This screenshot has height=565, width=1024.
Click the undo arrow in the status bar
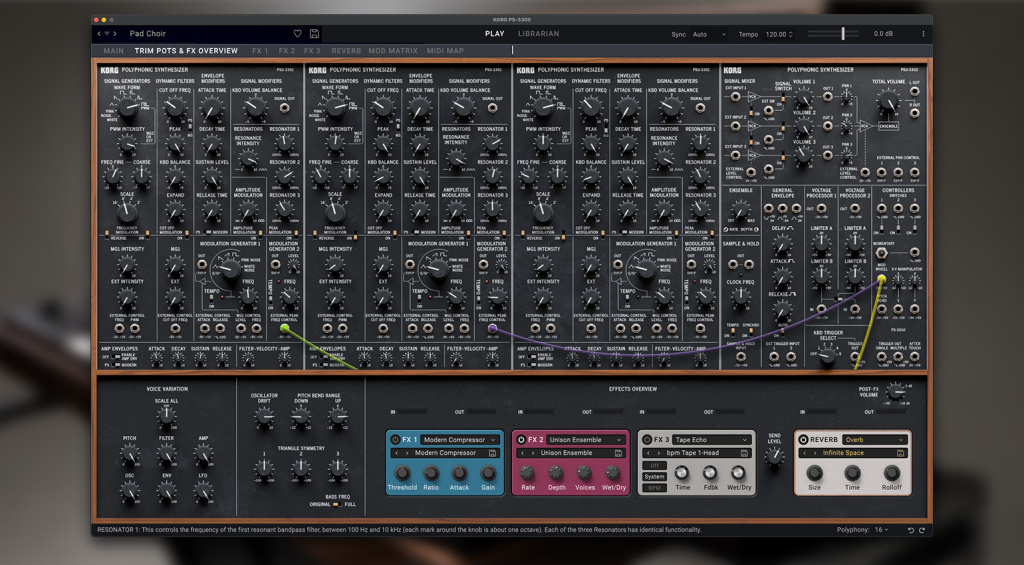point(909,530)
